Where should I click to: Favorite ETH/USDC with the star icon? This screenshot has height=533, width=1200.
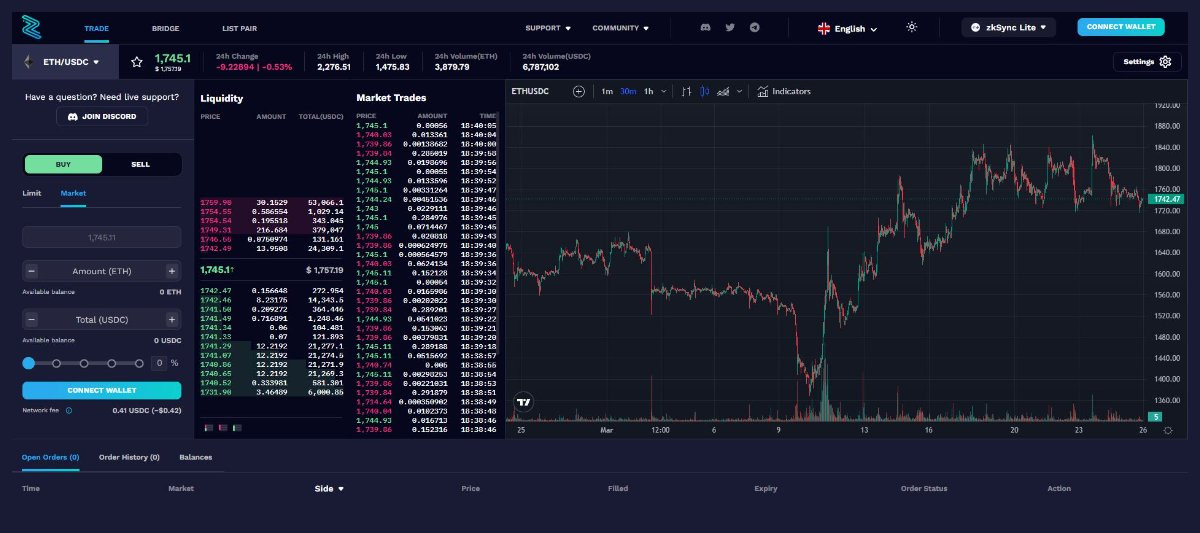[137, 62]
